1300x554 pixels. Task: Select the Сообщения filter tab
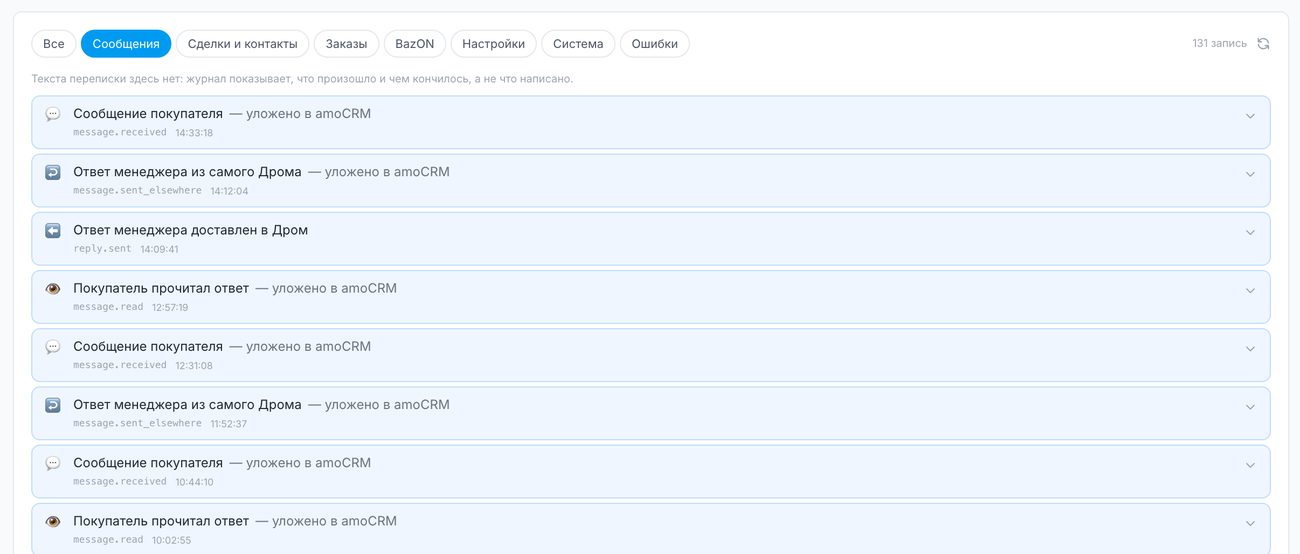pos(126,44)
